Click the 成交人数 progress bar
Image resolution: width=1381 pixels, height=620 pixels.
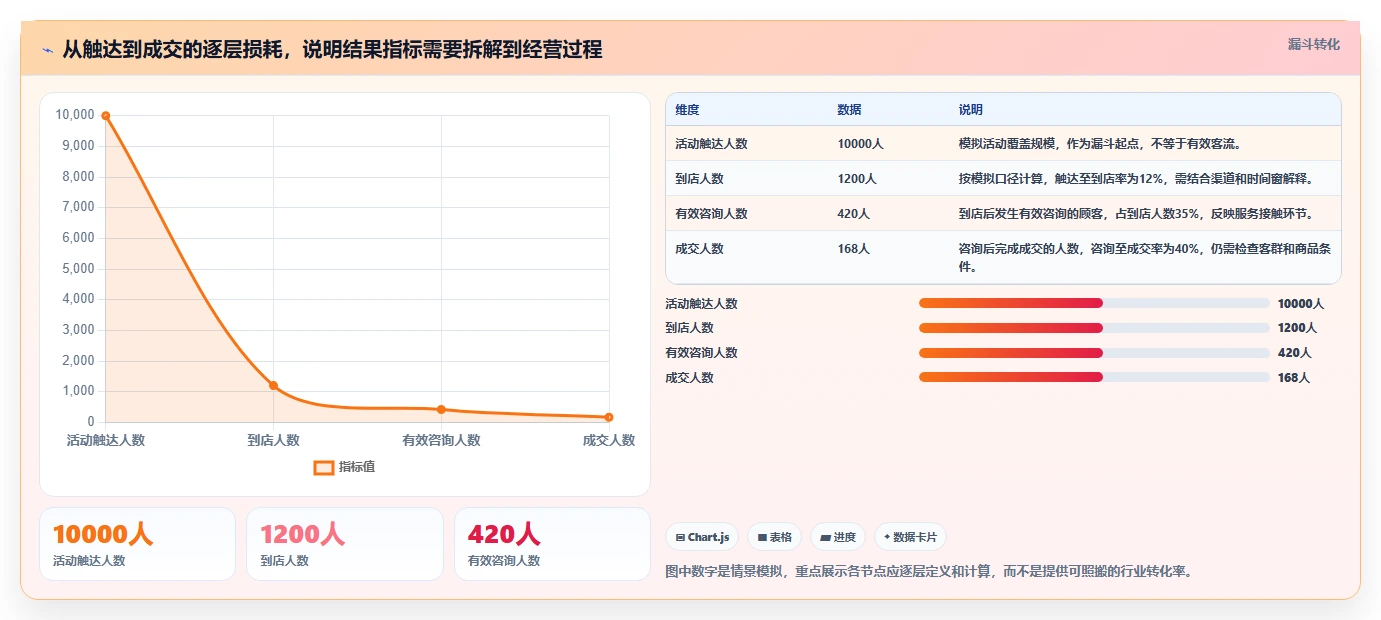tap(1094, 377)
